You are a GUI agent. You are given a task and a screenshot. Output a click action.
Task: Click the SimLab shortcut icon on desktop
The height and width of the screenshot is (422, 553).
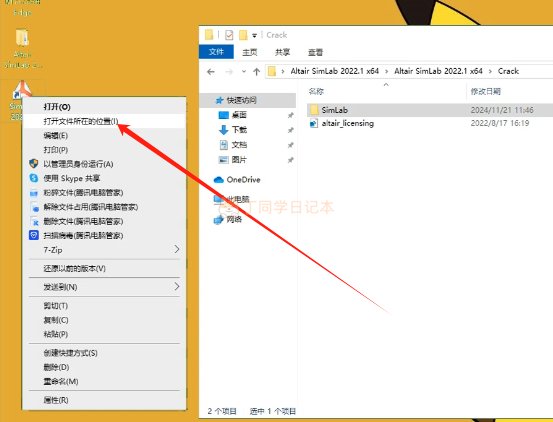coord(21,90)
